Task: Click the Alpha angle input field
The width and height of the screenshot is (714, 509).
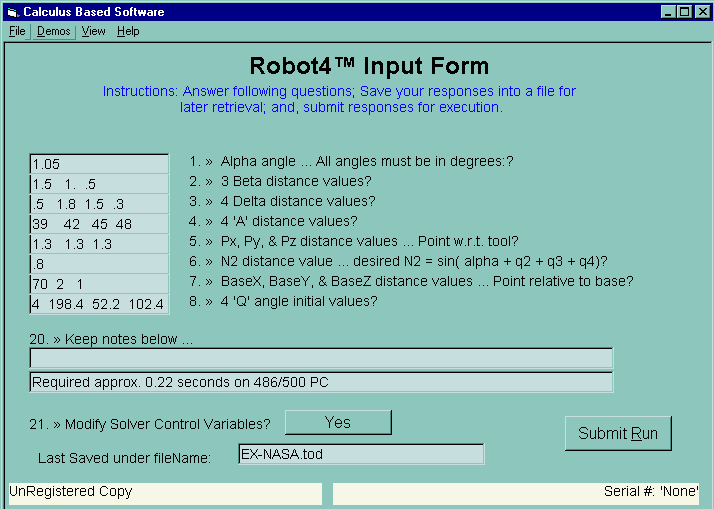Action: [99, 164]
